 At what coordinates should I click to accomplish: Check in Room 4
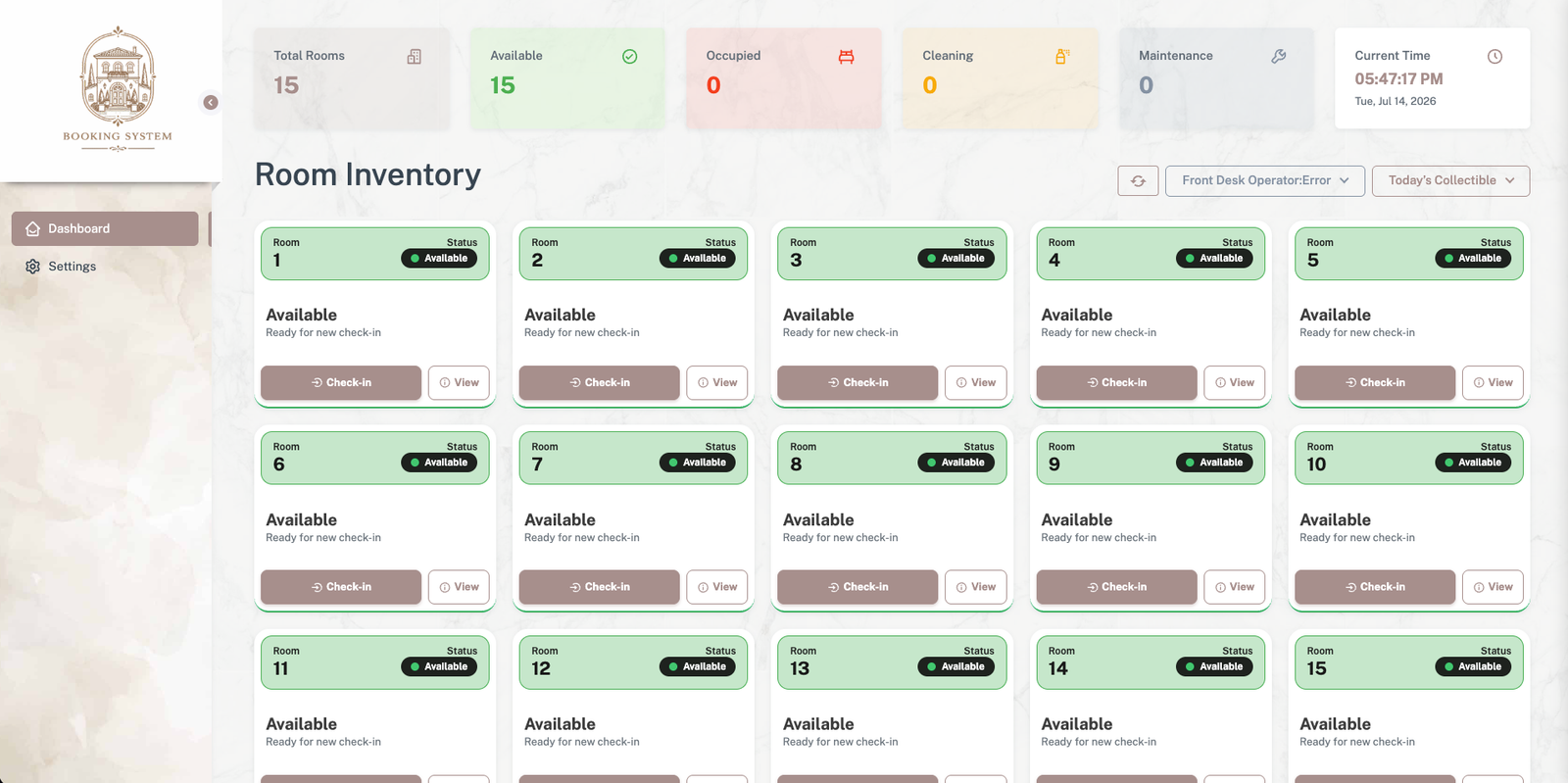pyautogui.click(x=1116, y=382)
